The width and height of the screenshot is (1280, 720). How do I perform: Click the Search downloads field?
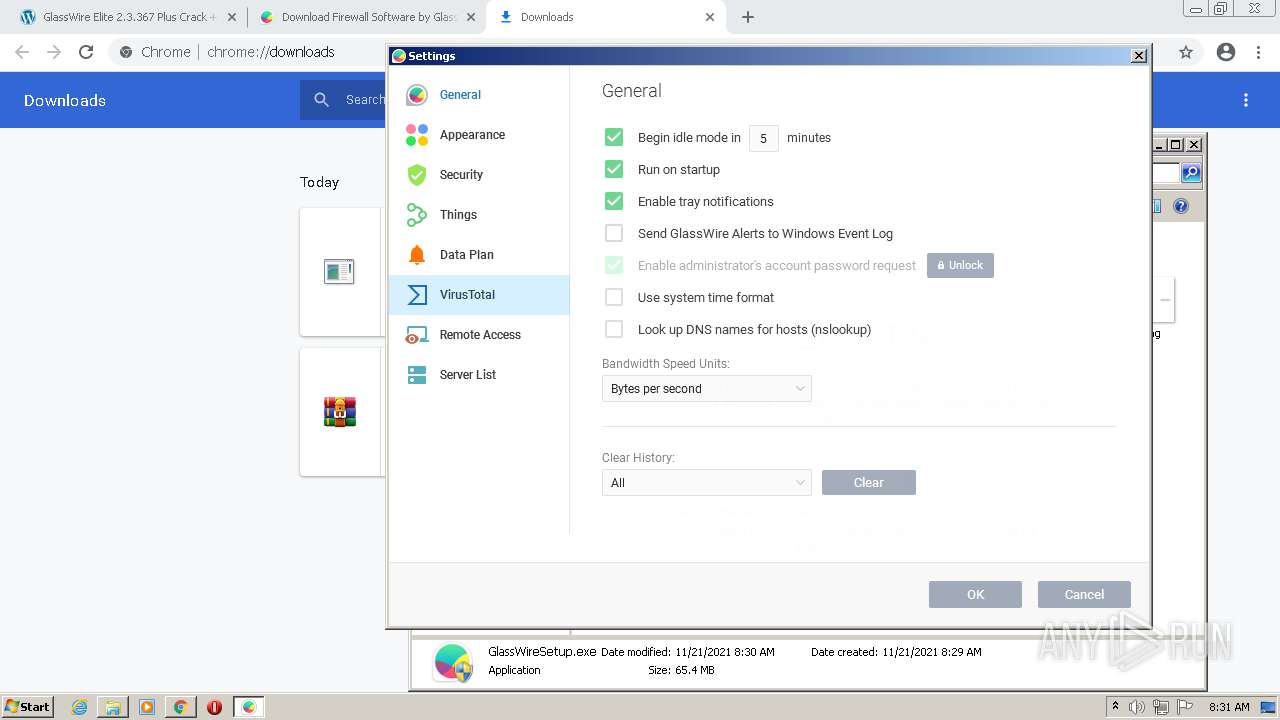tap(365, 100)
